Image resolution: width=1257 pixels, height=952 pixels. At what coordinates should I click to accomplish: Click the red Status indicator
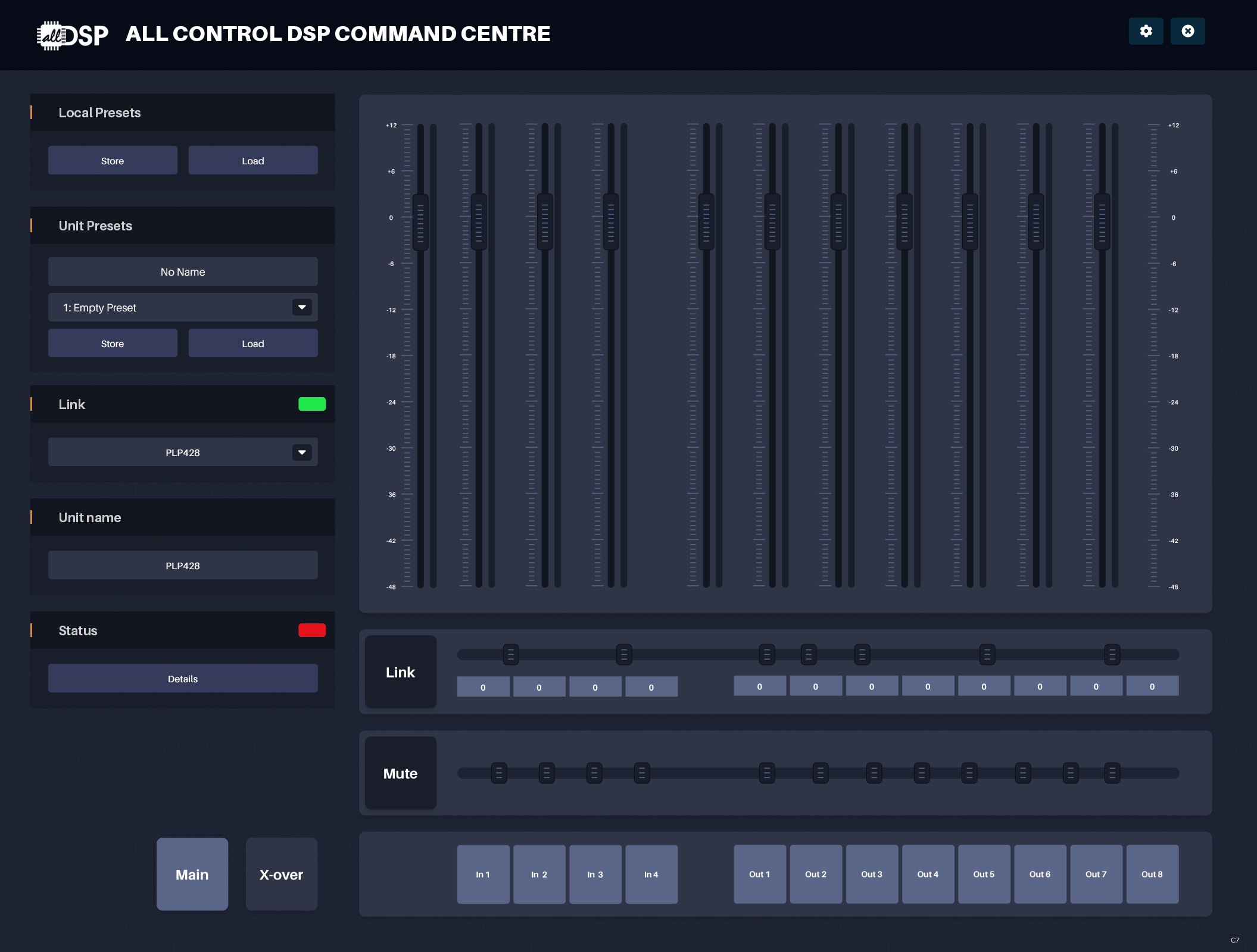pos(311,630)
